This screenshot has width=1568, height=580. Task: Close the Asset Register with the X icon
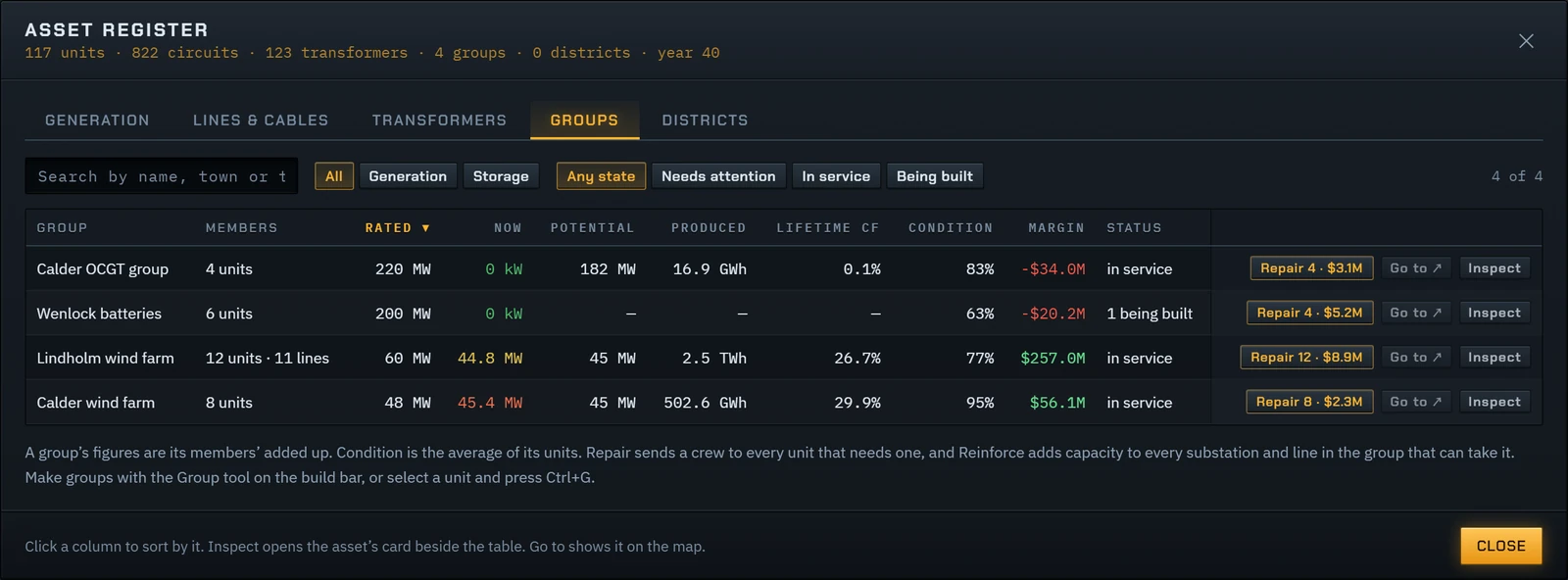[1526, 41]
